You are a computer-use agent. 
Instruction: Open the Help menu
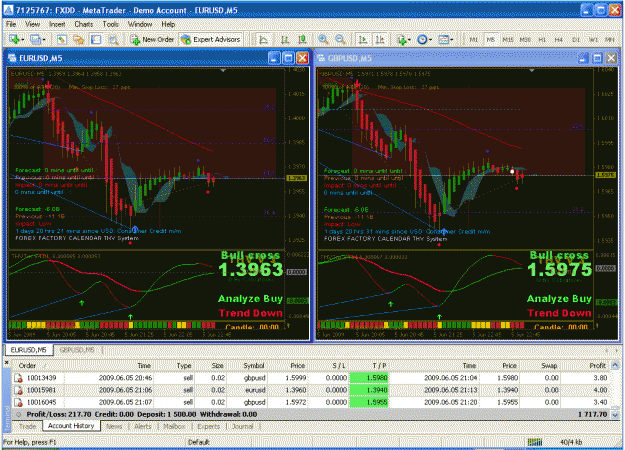coord(168,24)
